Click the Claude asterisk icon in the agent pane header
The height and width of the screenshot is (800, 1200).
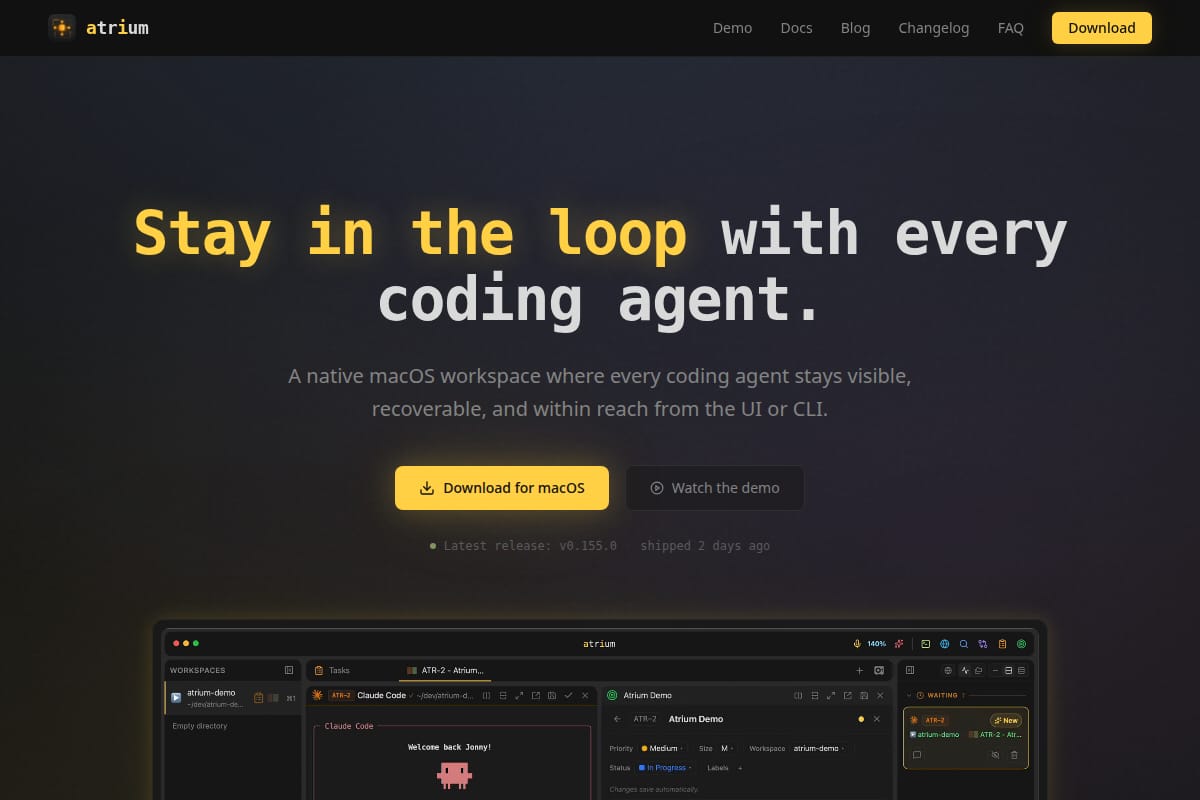(318, 695)
